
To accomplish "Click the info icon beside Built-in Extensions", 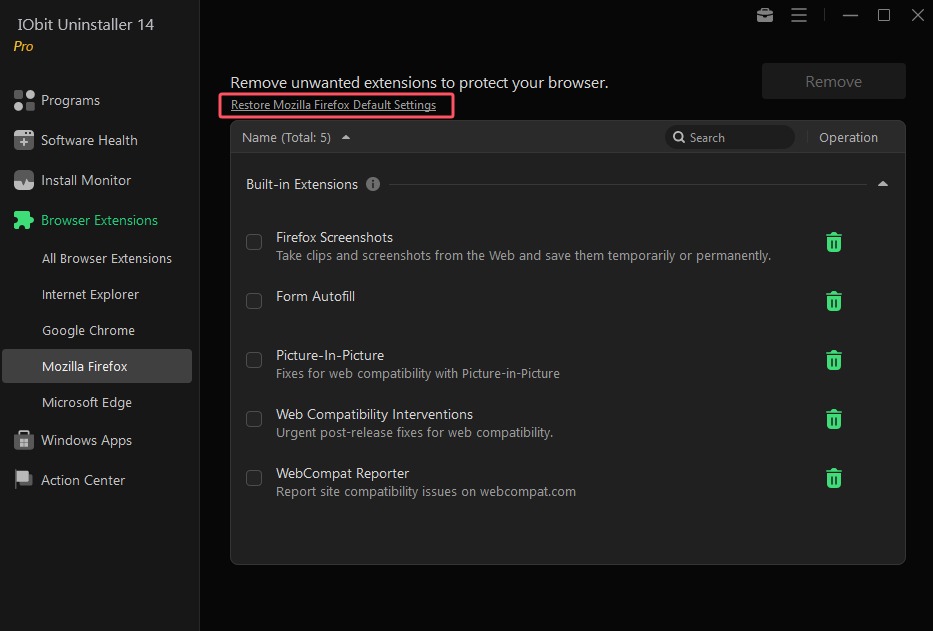I will point(373,184).
